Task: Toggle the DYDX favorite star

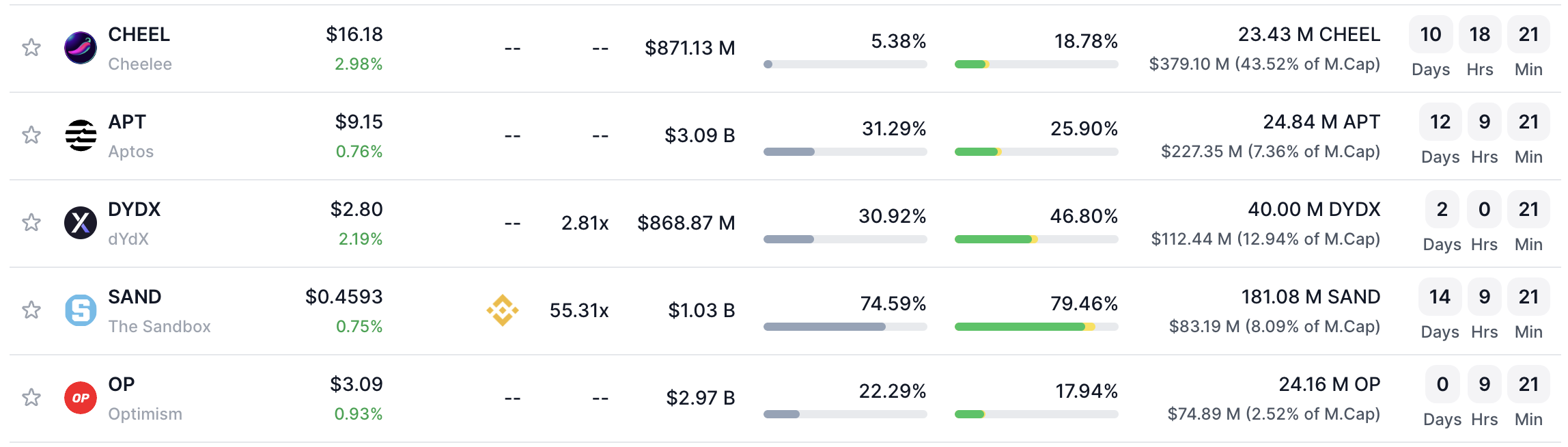Action: [31, 223]
